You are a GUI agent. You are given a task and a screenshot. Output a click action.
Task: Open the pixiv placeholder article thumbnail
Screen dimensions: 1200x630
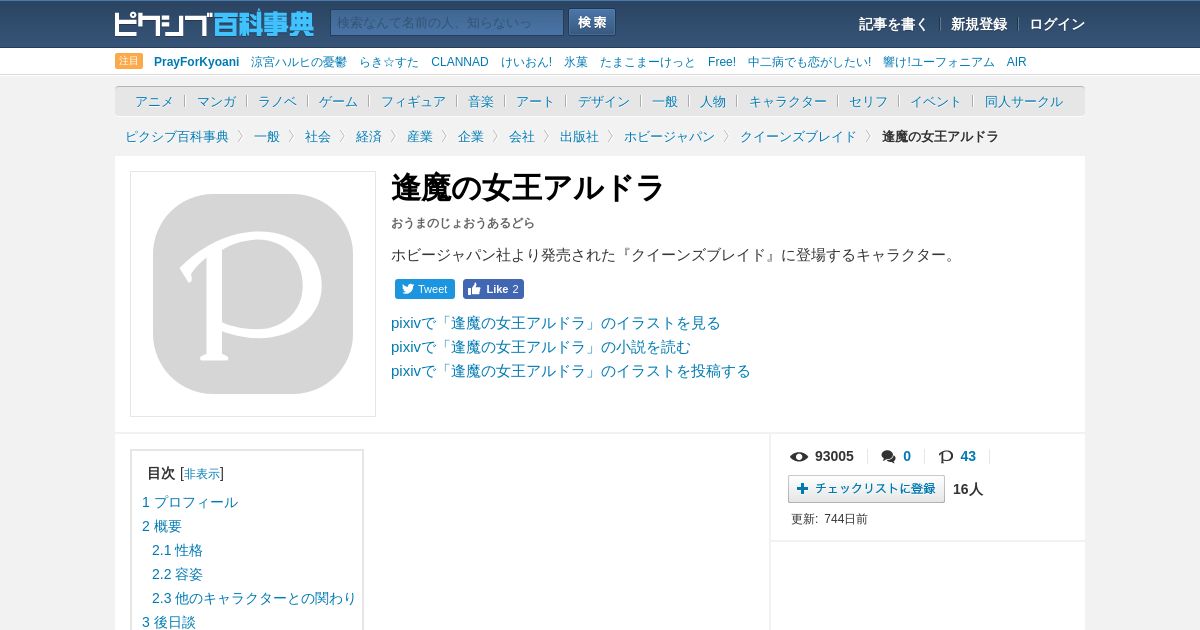coord(253,294)
